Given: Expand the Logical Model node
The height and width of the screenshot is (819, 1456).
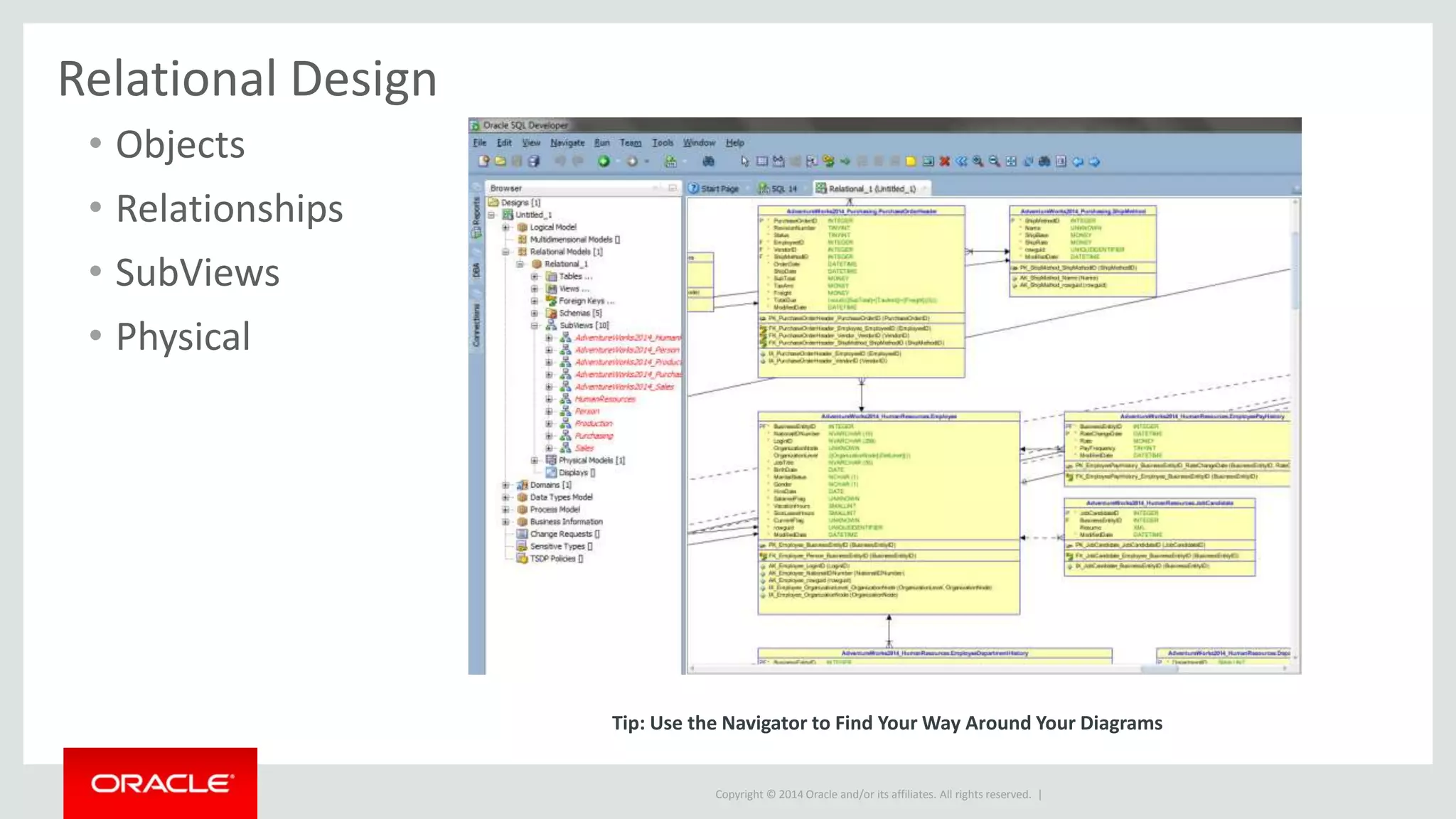Looking at the screenshot, I should click(506, 227).
